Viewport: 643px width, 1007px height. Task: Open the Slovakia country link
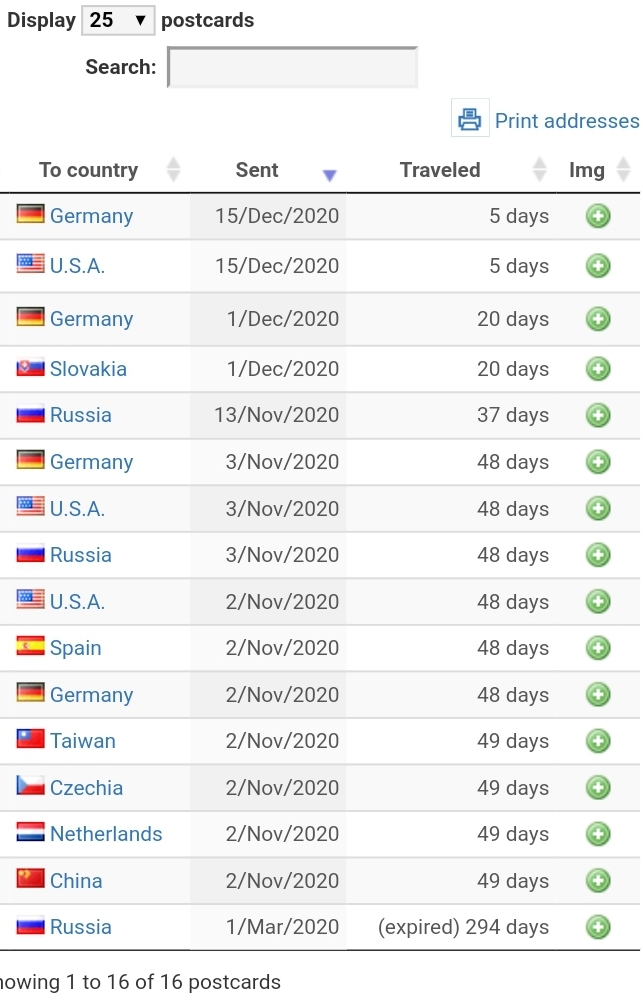click(x=88, y=369)
